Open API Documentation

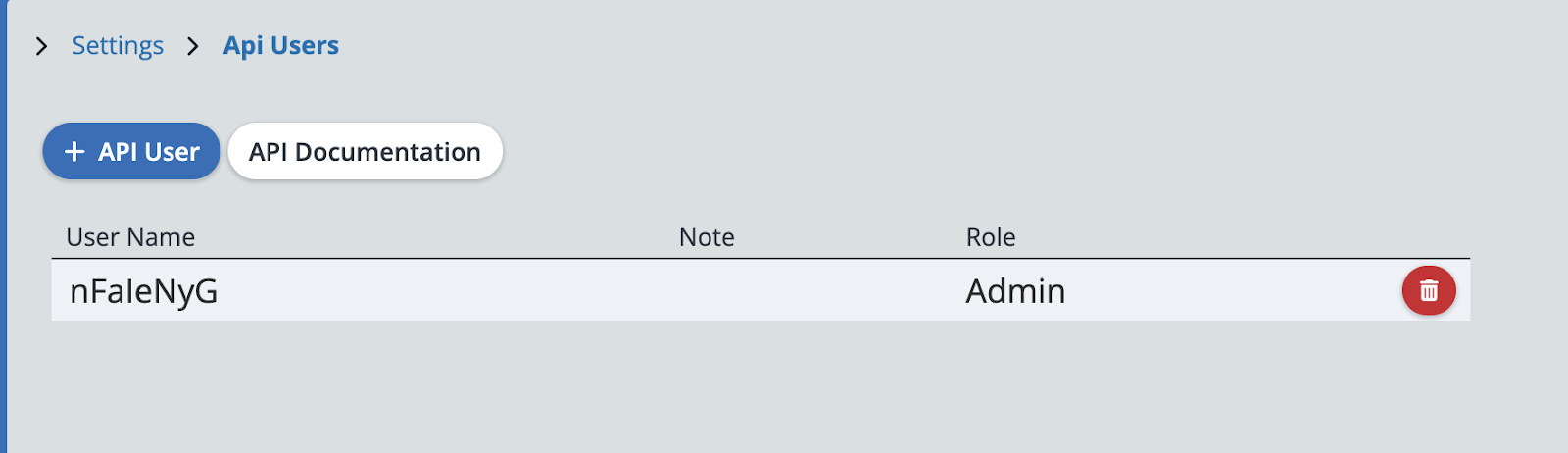pos(365,152)
